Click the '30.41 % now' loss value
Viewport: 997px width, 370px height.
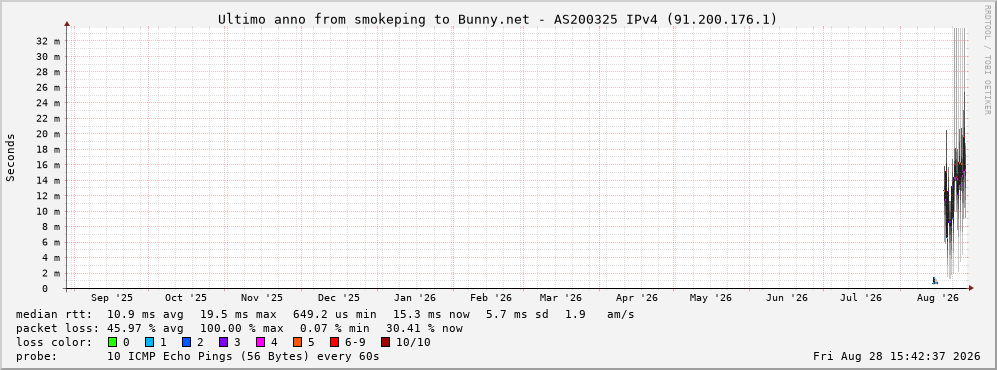tap(425, 328)
